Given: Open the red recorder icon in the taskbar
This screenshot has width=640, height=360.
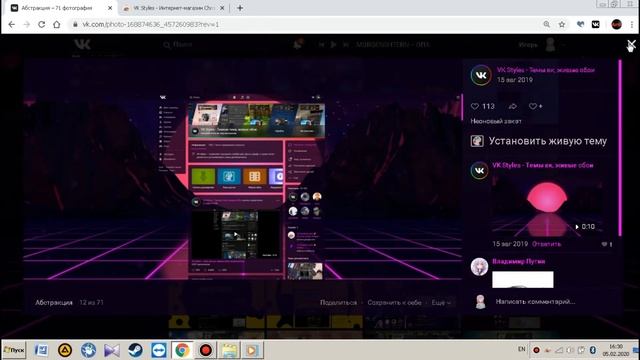Looking at the screenshot, I should click(x=206, y=350).
